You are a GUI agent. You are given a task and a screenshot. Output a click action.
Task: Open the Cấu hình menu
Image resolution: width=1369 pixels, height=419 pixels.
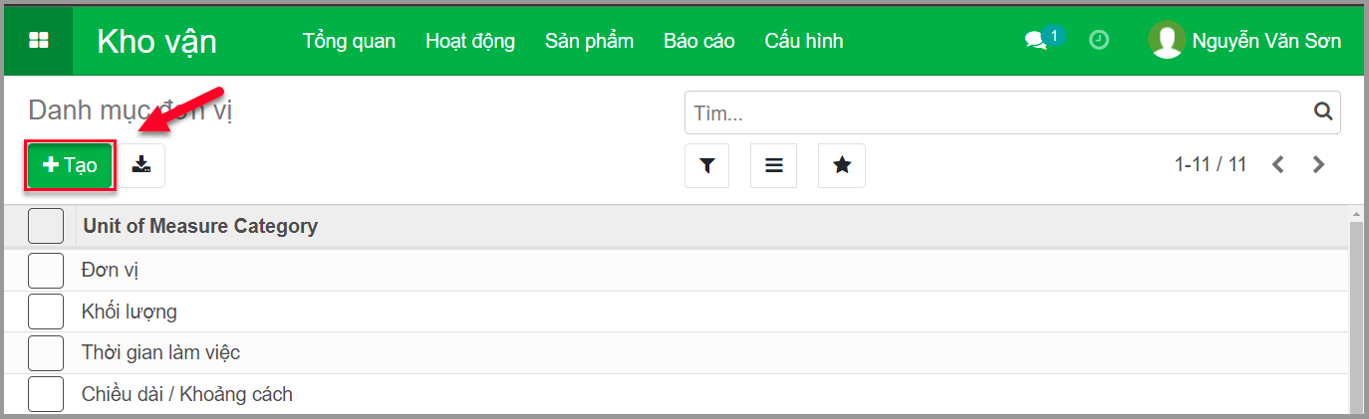pyautogui.click(x=803, y=41)
